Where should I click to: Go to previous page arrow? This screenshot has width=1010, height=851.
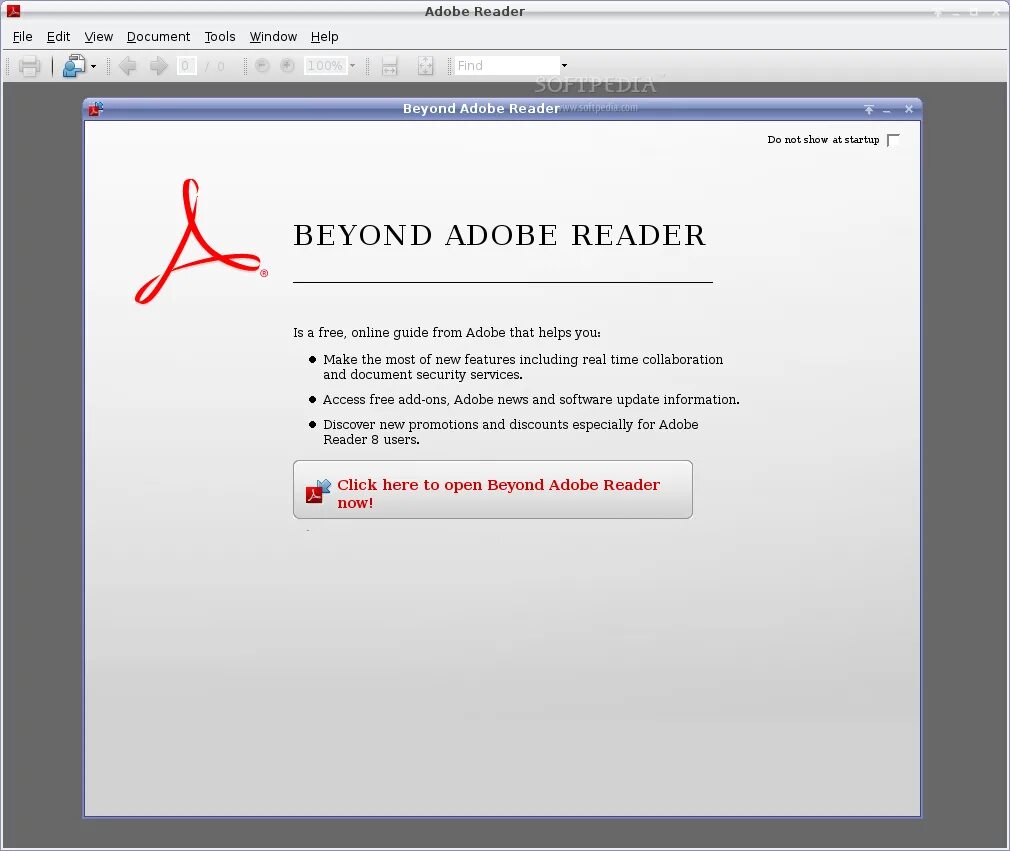point(128,66)
